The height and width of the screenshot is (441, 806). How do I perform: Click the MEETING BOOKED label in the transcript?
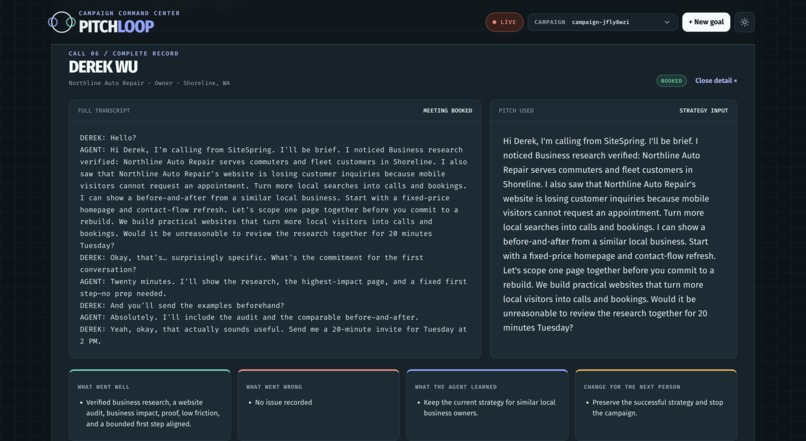click(447, 111)
